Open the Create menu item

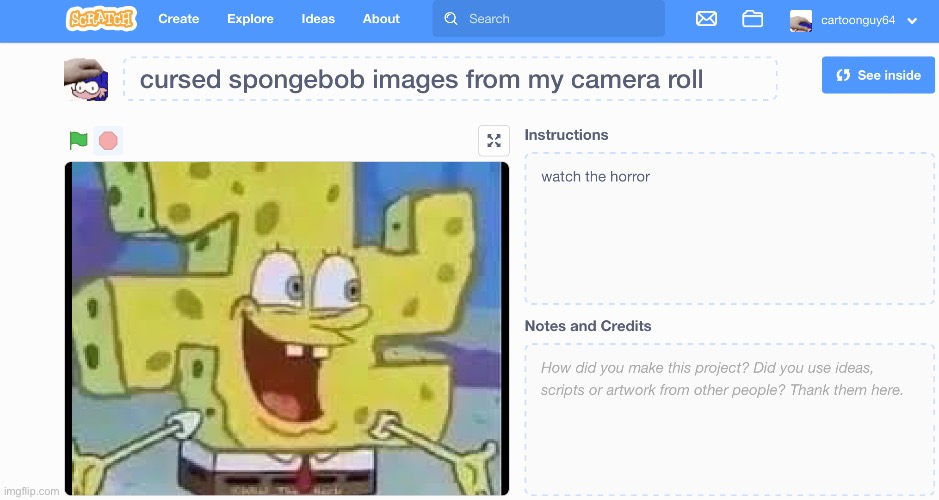[178, 19]
